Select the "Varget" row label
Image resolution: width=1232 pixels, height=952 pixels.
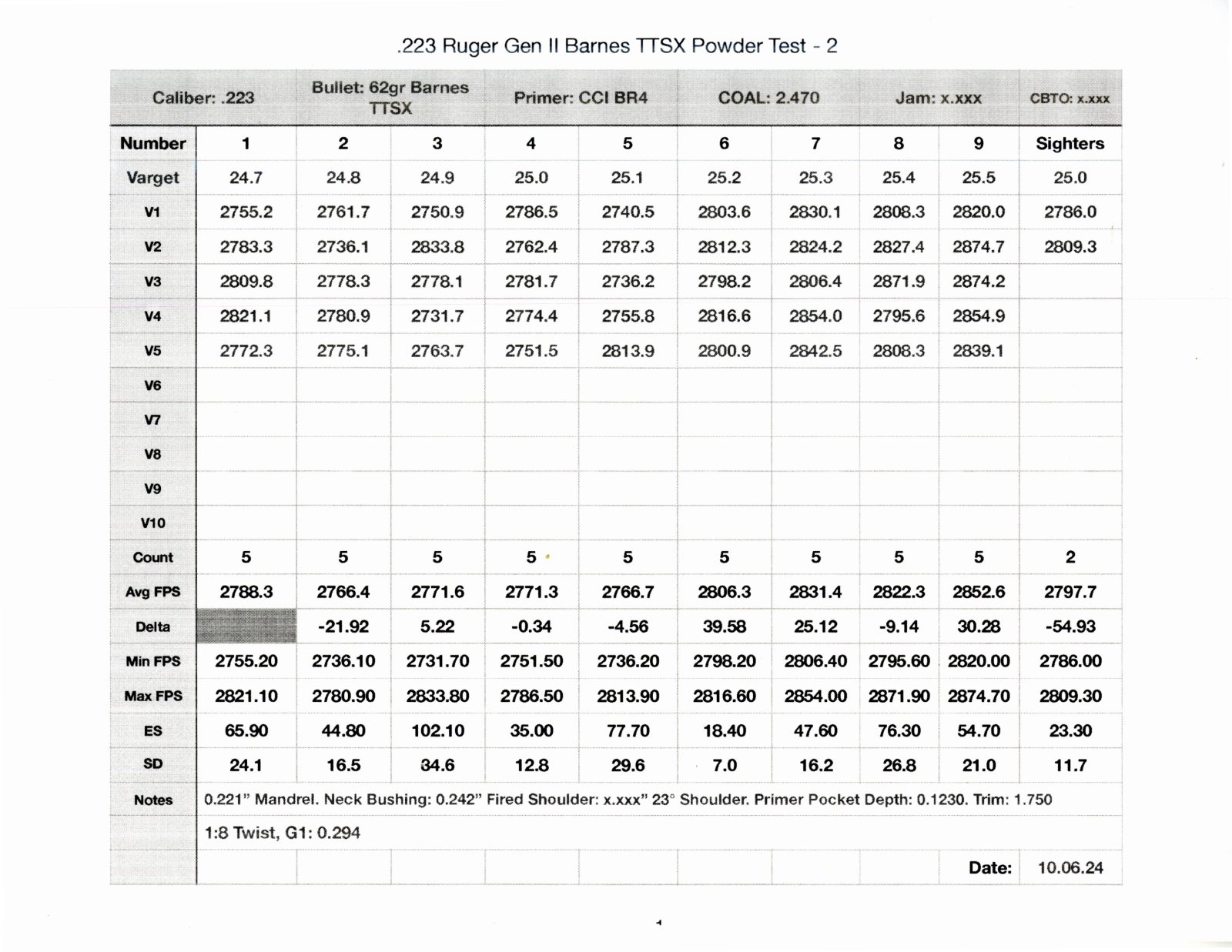pyautogui.click(x=152, y=178)
